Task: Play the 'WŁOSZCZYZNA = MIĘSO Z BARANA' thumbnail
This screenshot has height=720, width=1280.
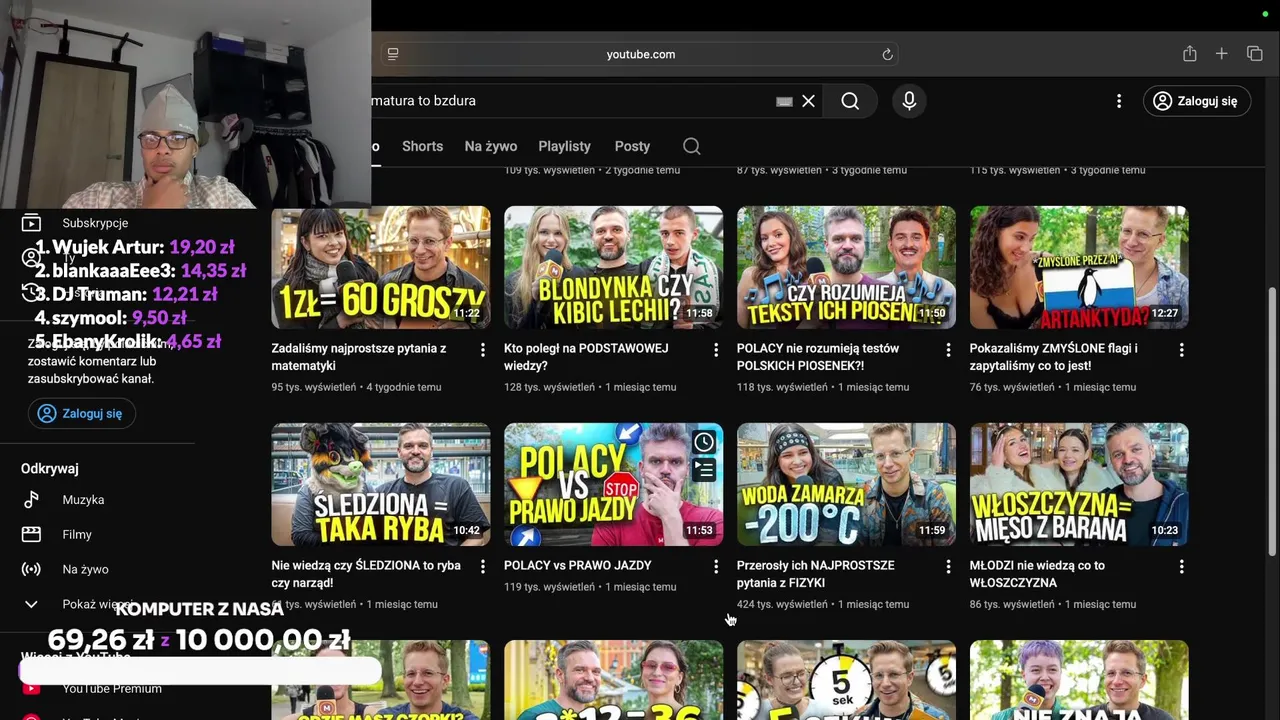Action: tap(1079, 485)
